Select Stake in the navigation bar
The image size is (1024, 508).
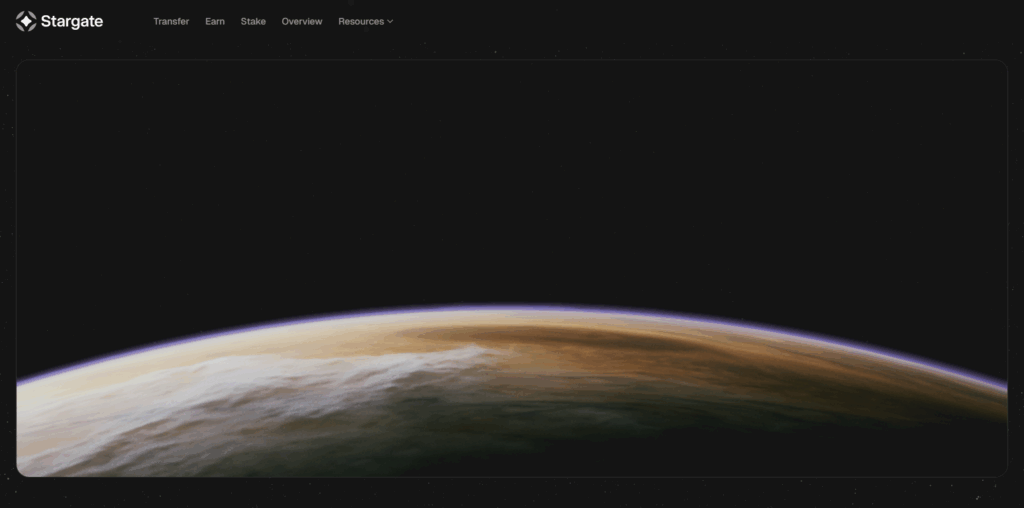(x=253, y=21)
